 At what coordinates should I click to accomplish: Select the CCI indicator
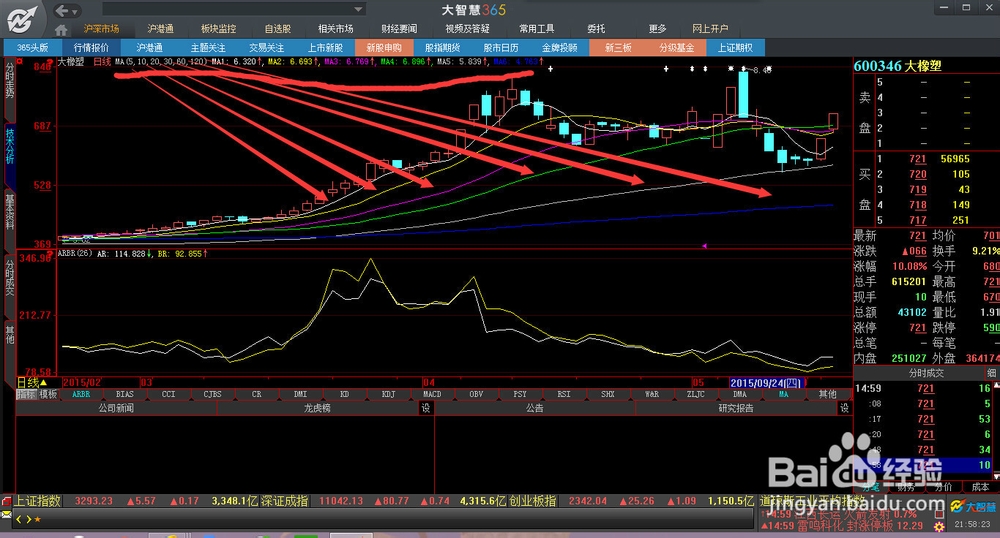tap(168, 395)
